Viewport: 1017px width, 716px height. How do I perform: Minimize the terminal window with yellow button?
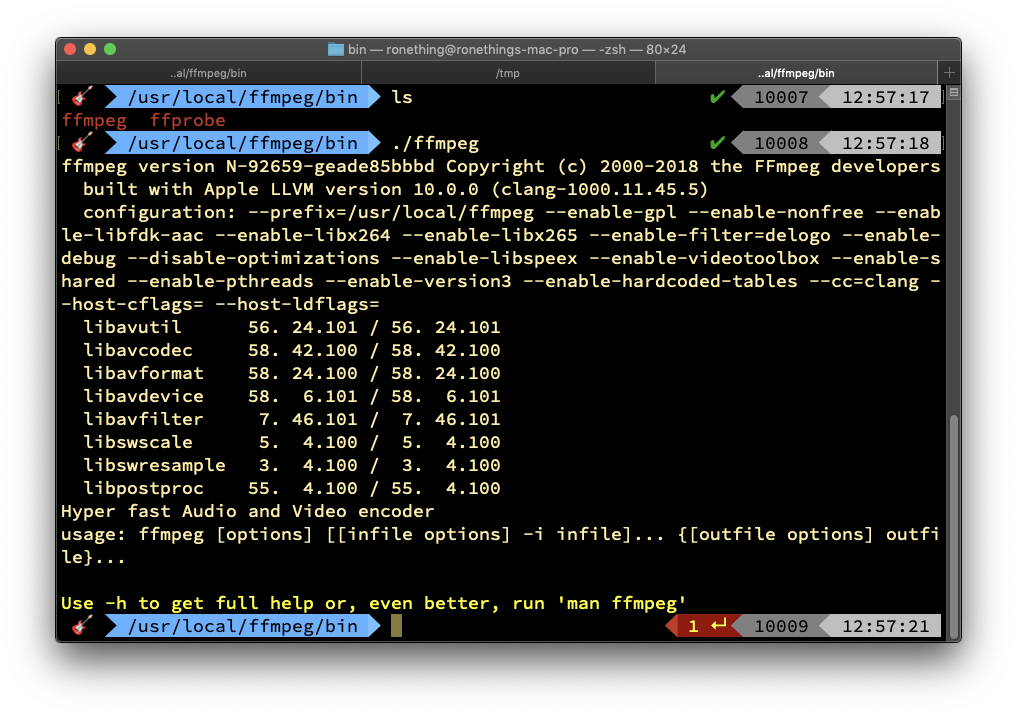[x=90, y=49]
